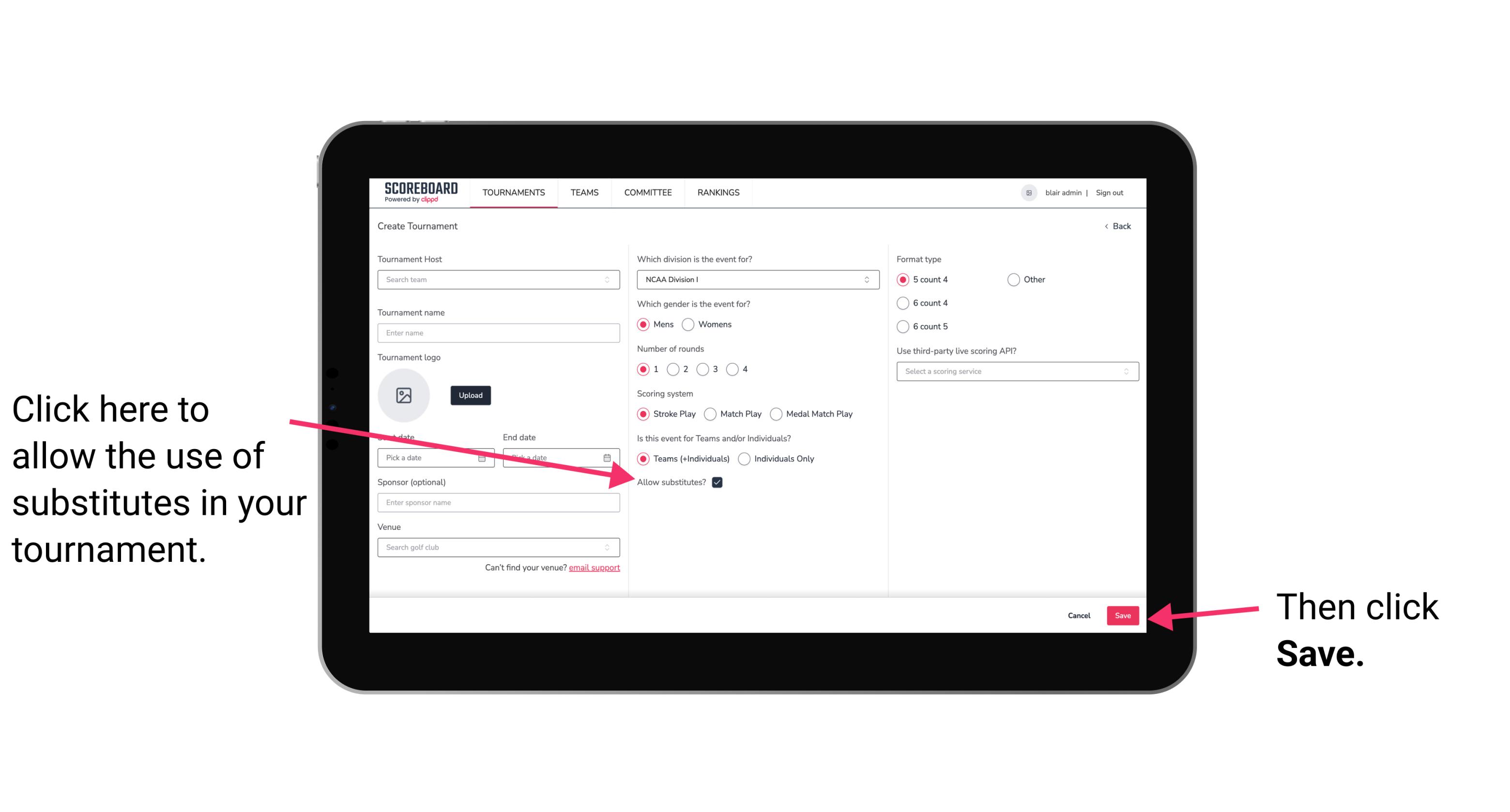Switch to TEAMS navigation tab
The image size is (1510, 812).
(584, 192)
